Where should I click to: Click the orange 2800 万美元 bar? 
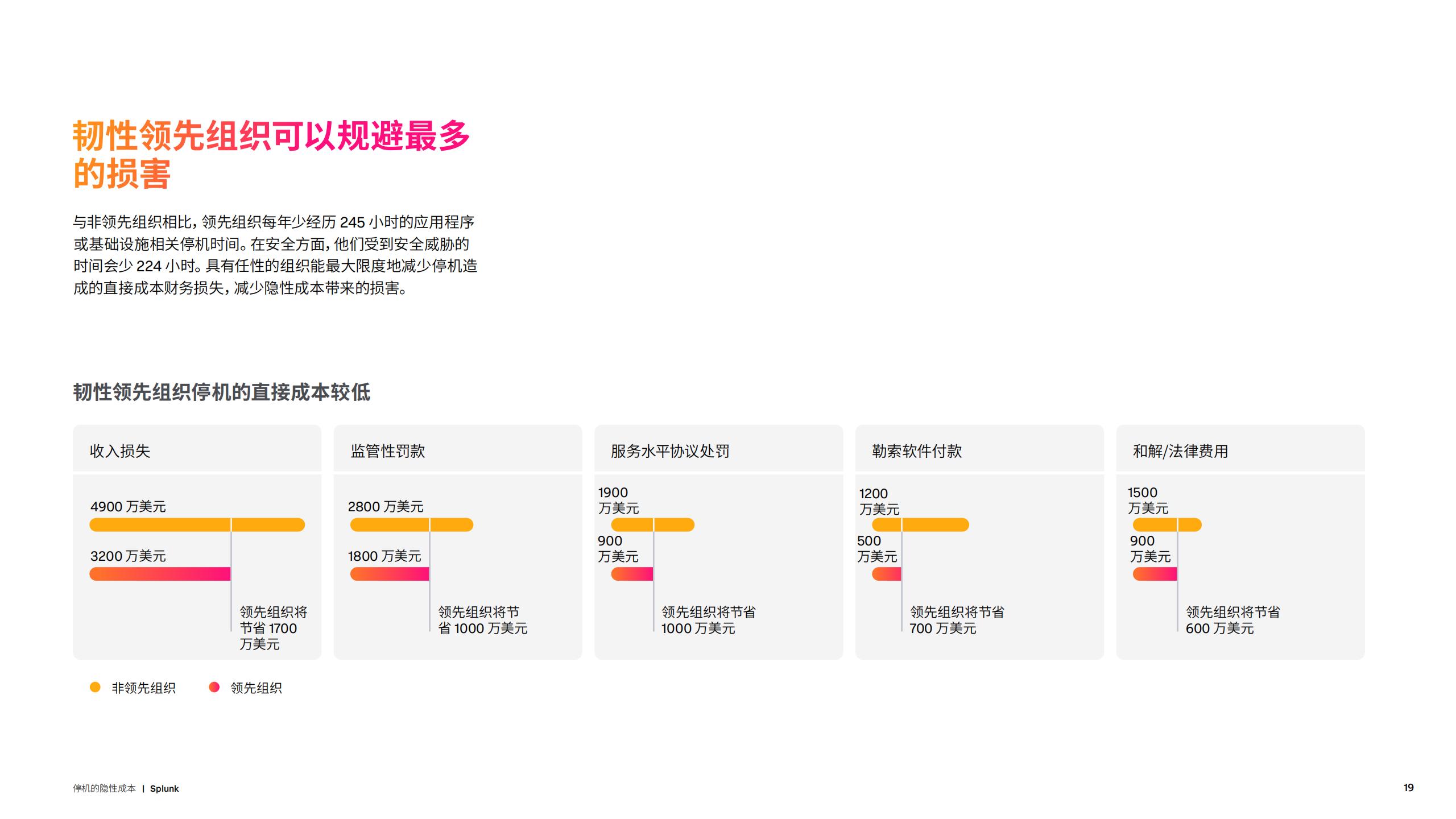pyautogui.click(x=411, y=524)
